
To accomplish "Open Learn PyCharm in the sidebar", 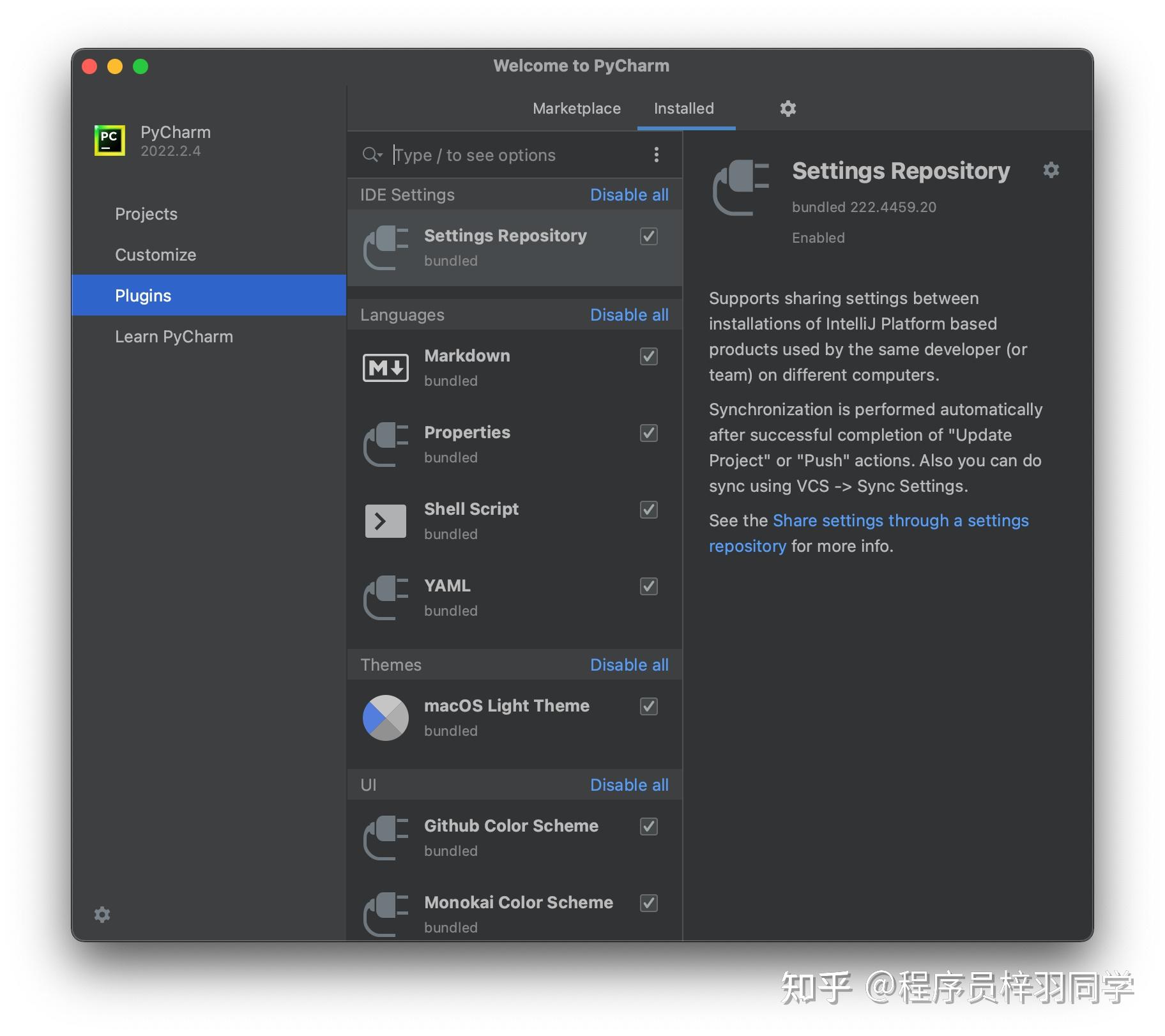I will pos(209,337).
